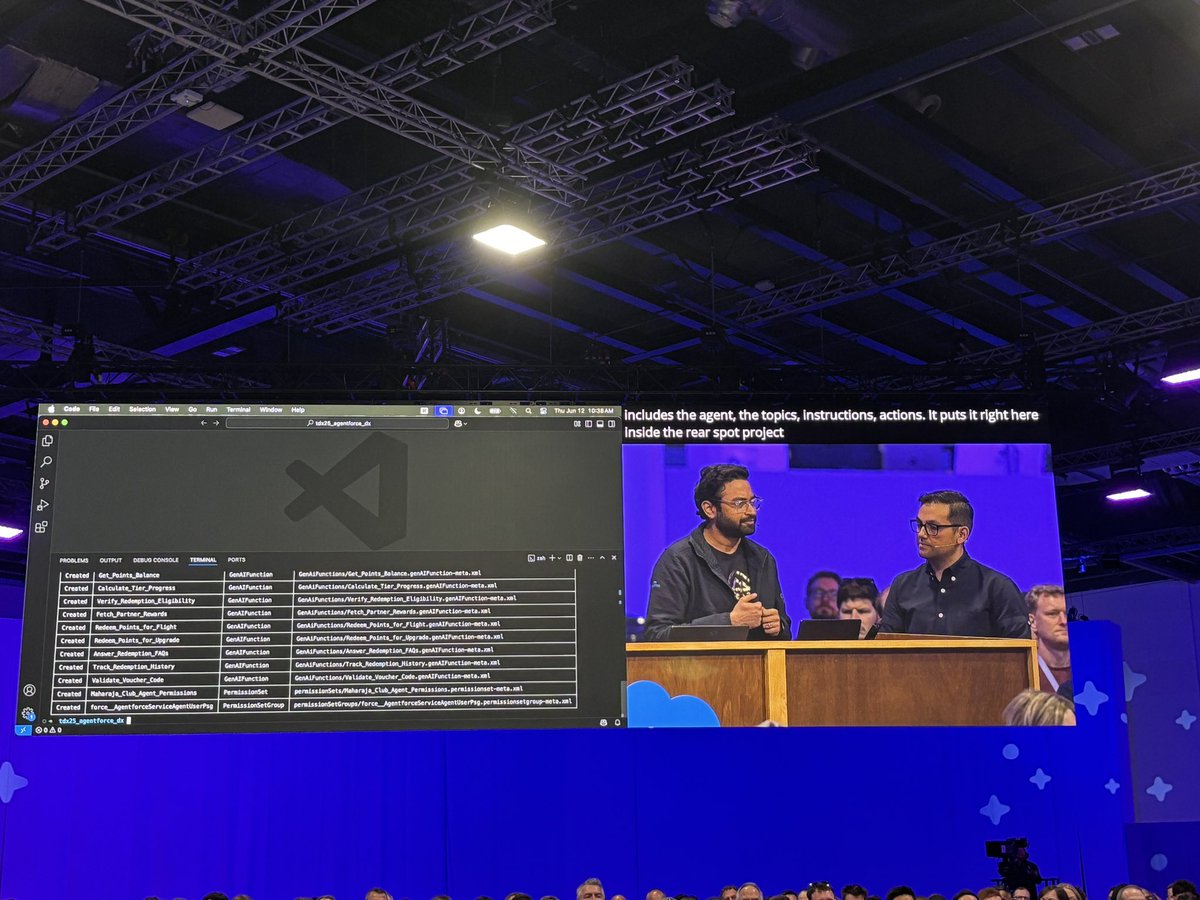Split the terminal with the split icon
1200x900 pixels.
[x=569, y=557]
